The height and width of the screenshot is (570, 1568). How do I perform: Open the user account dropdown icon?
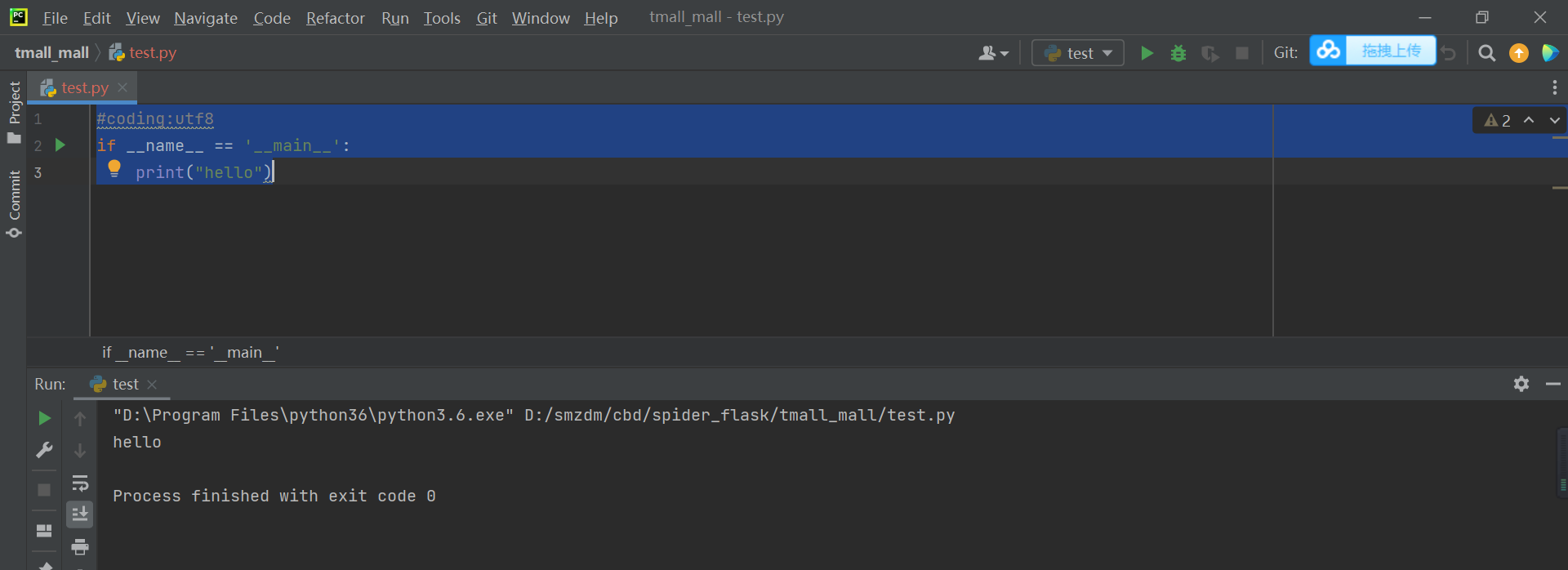click(993, 53)
